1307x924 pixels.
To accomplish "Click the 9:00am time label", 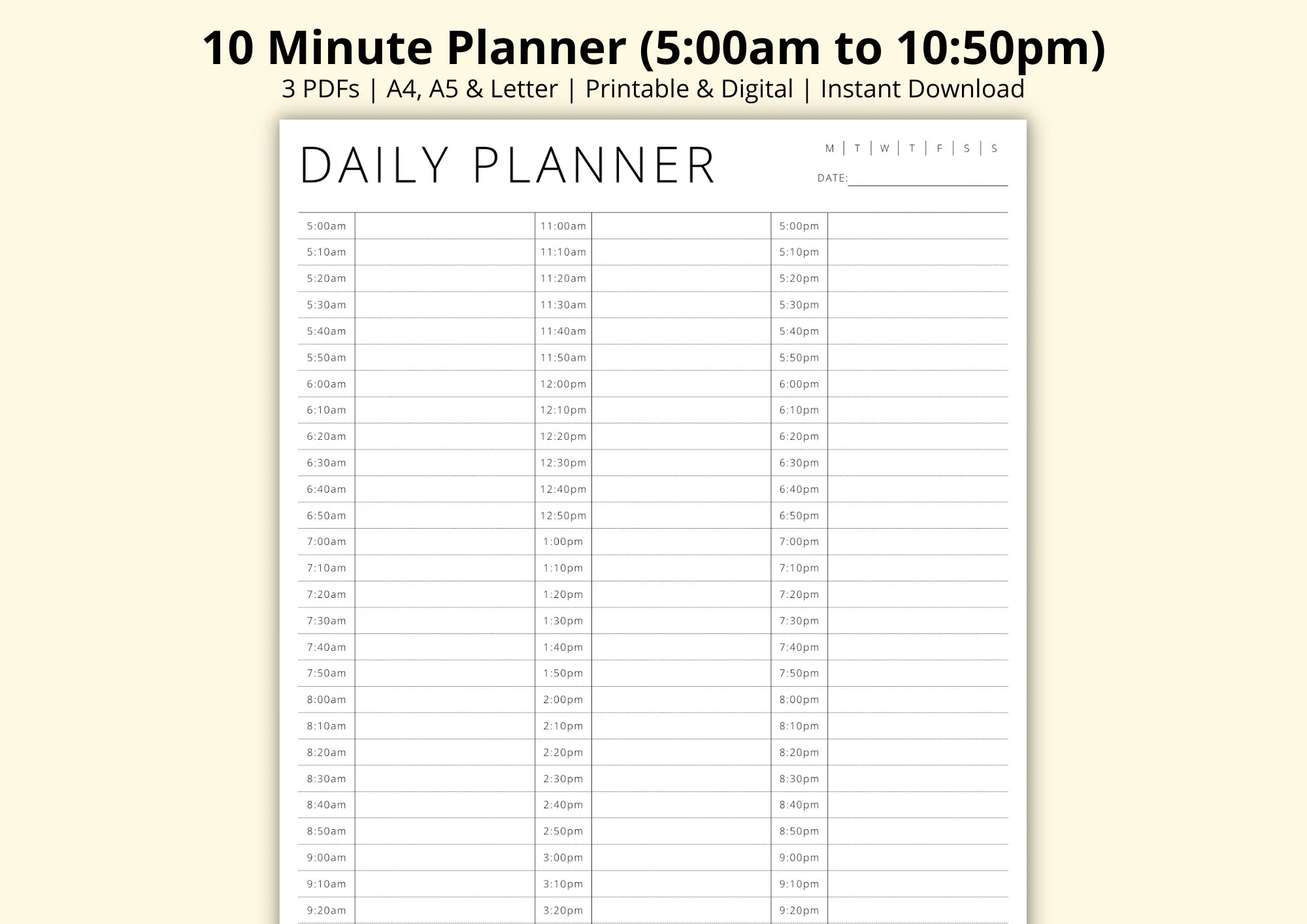I will [327, 857].
